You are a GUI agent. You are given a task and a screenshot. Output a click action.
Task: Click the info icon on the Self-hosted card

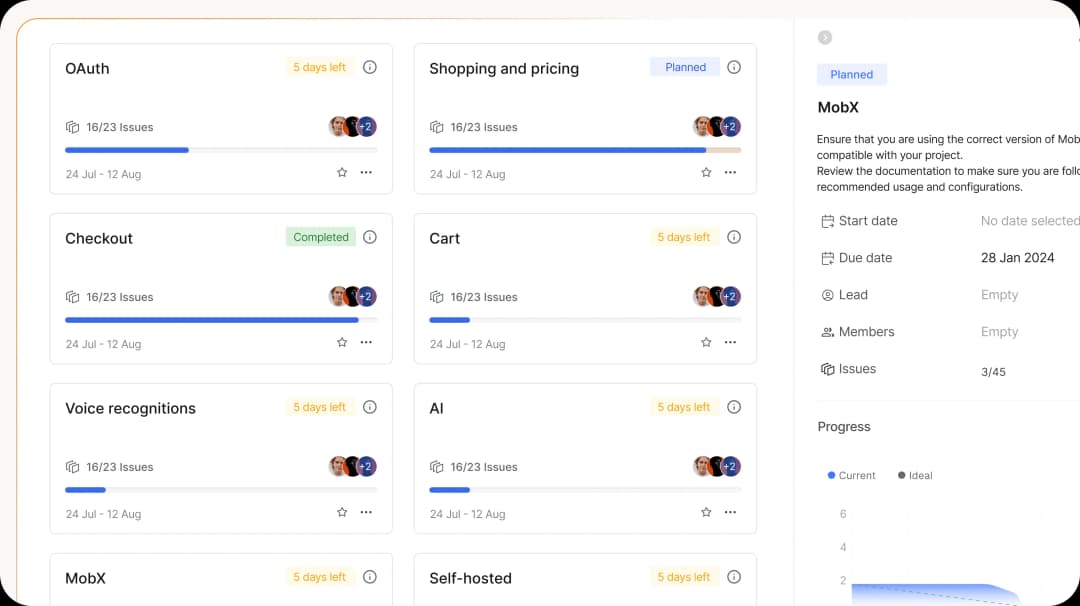pyautogui.click(x=734, y=577)
